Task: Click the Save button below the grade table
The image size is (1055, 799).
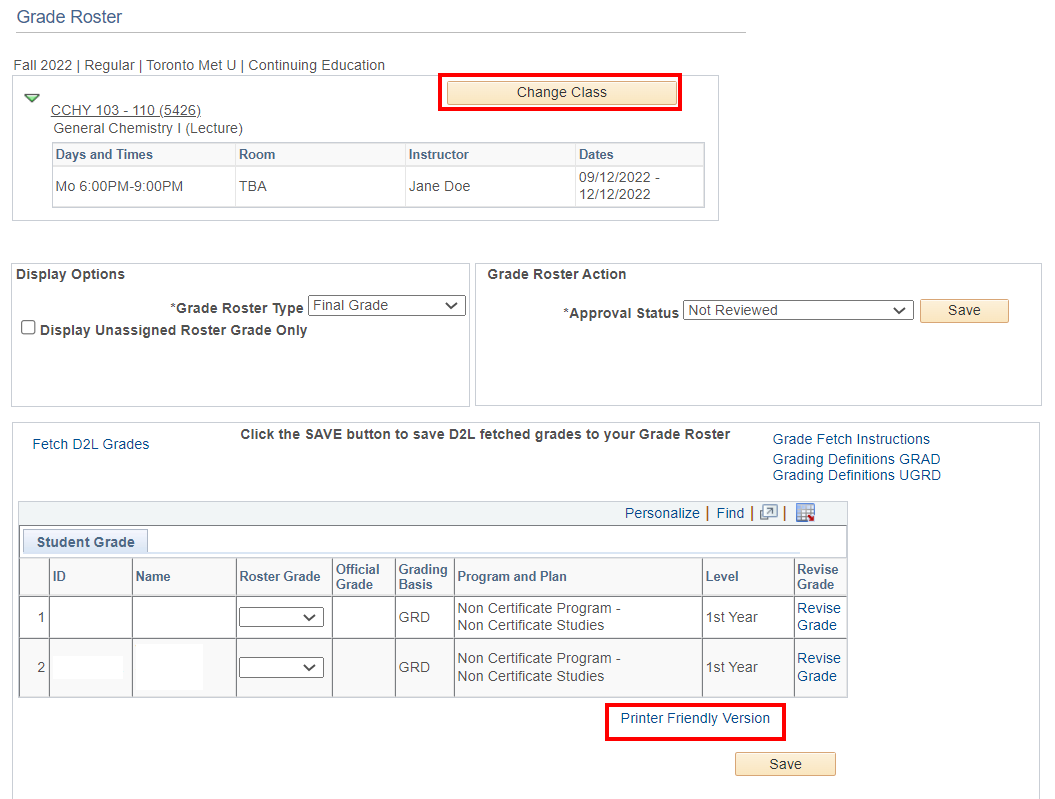Action: (x=785, y=764)
